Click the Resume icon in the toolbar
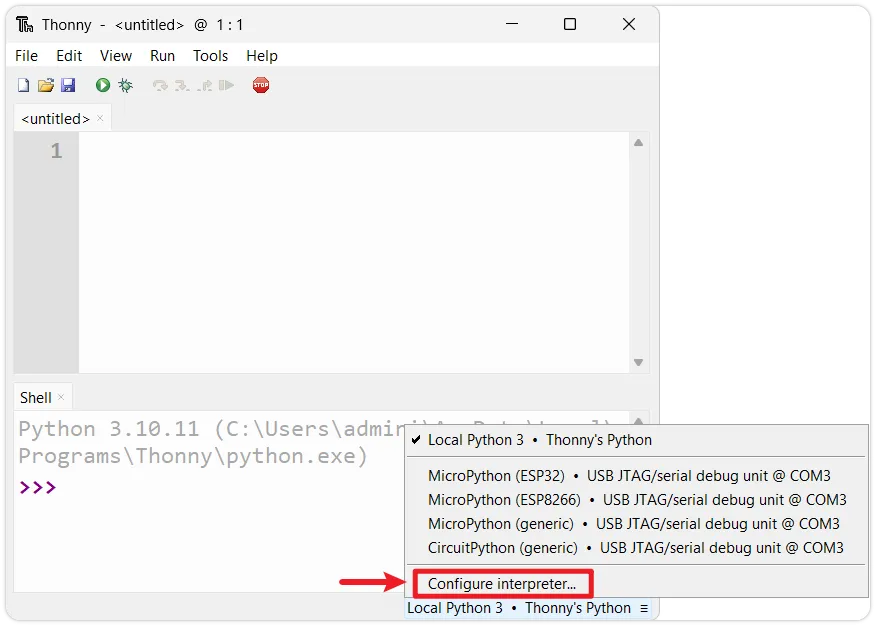This screenshot has width=876, height=626. 227,86
